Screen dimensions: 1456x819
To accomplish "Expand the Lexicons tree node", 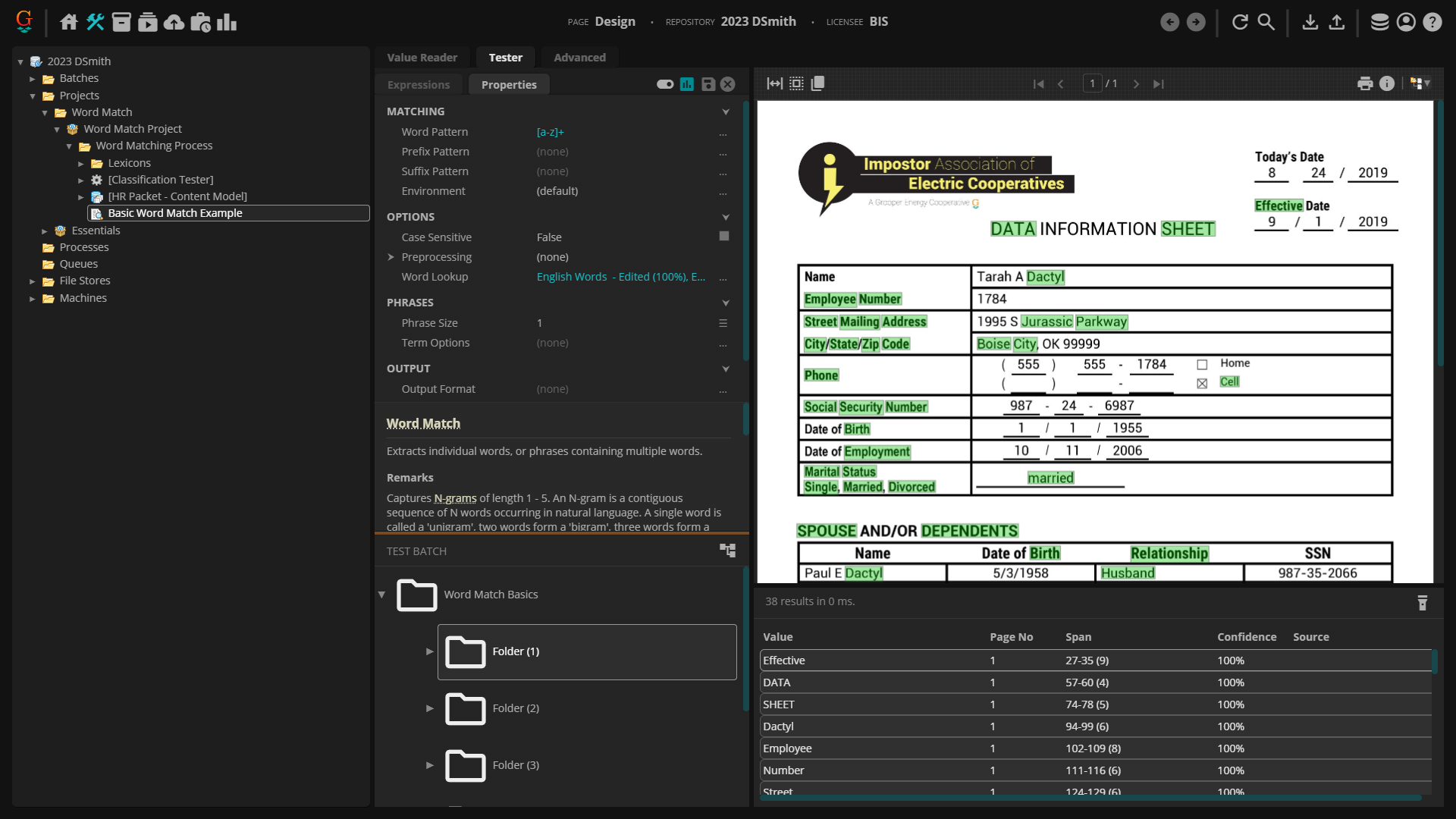I will coord(81,163).
